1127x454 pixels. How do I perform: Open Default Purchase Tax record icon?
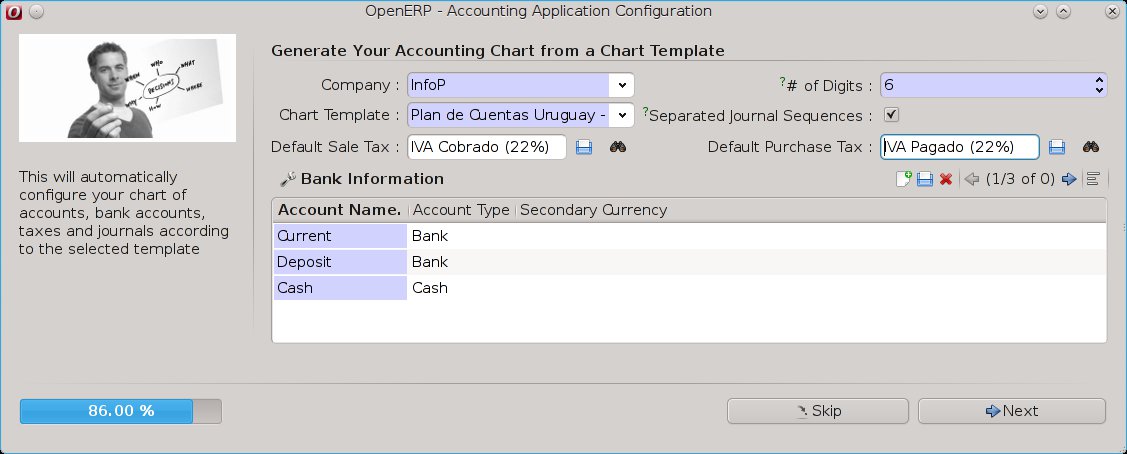1057,147
